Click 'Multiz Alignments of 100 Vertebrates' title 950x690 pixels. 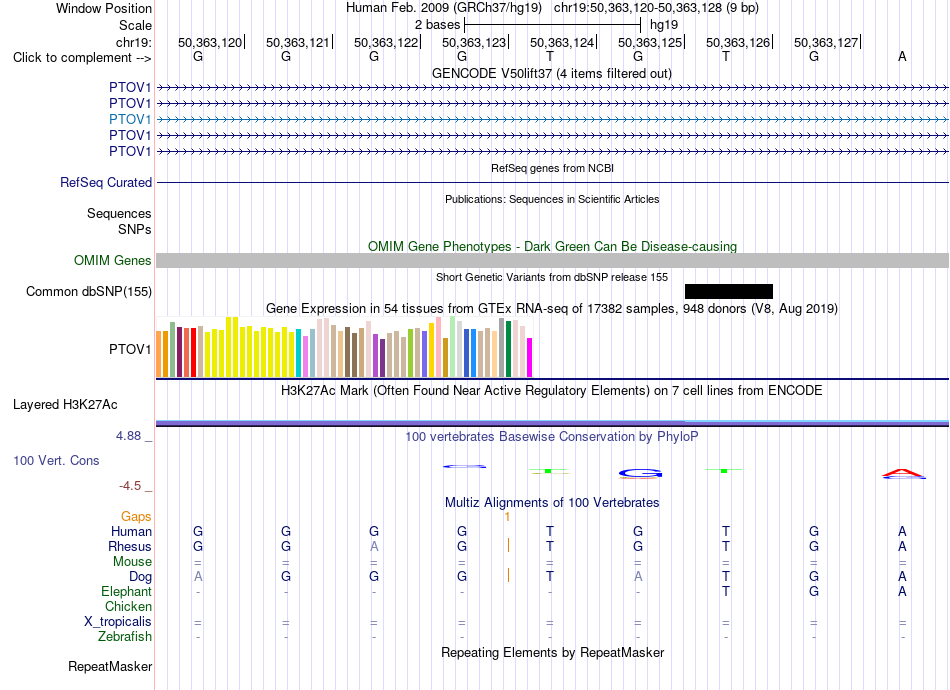tap(552, 503)
